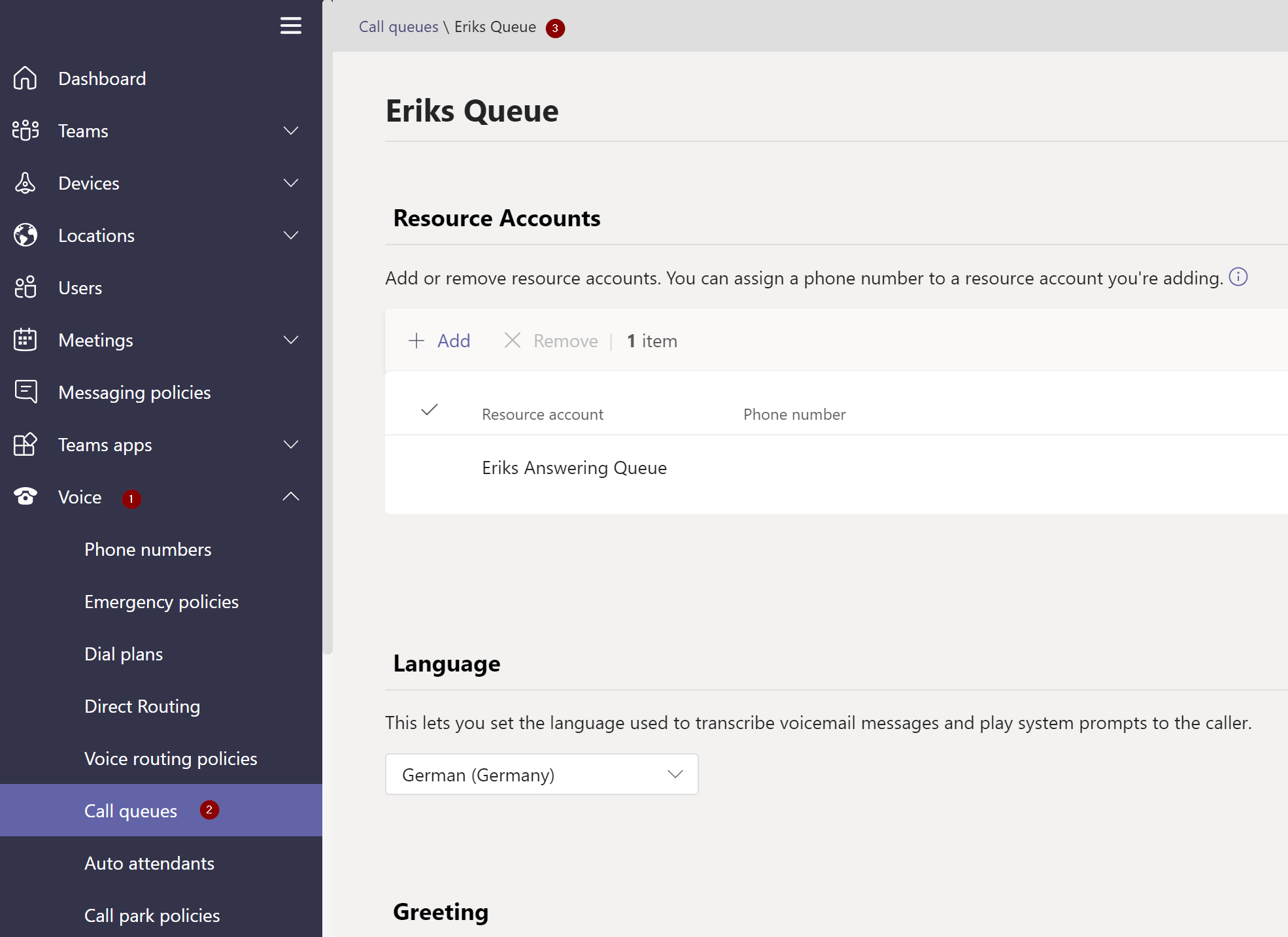This screenshot has height=937, width=1288.
Task: Follow the Call queues breadcrumb link
Action: tap(398, 27)
